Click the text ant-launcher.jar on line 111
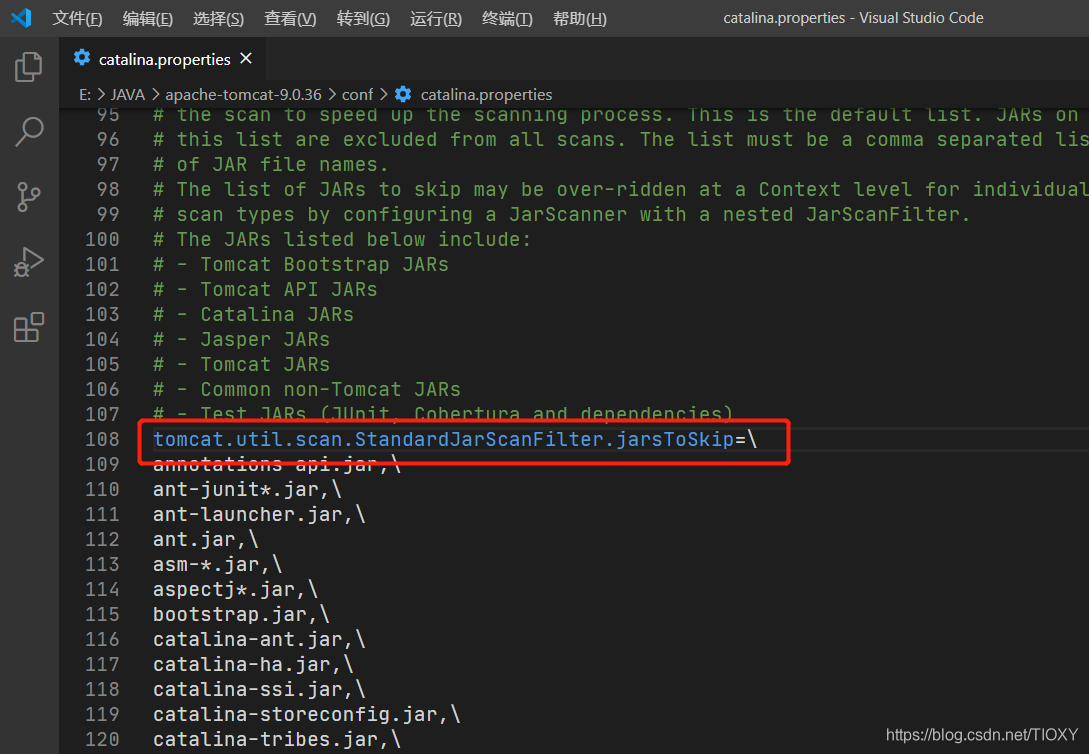 click(247, 514)
